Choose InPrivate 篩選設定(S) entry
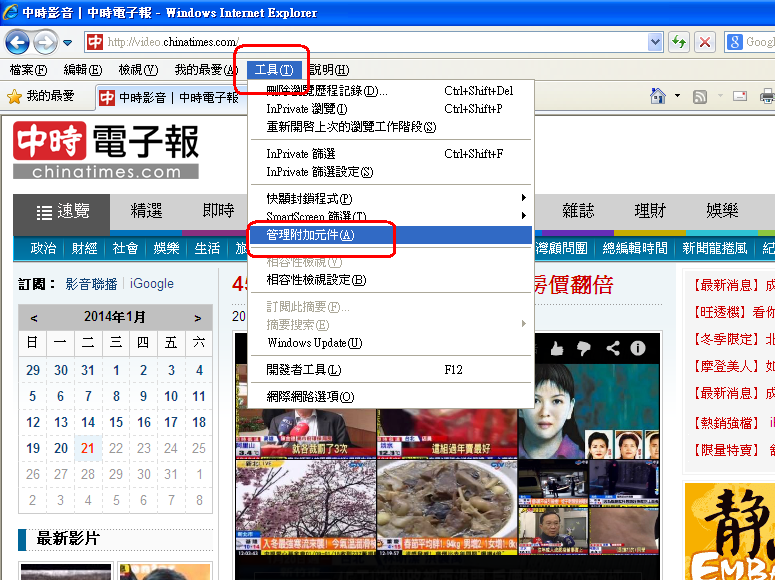Screen dimensions: 775x580 click(390, 172)
